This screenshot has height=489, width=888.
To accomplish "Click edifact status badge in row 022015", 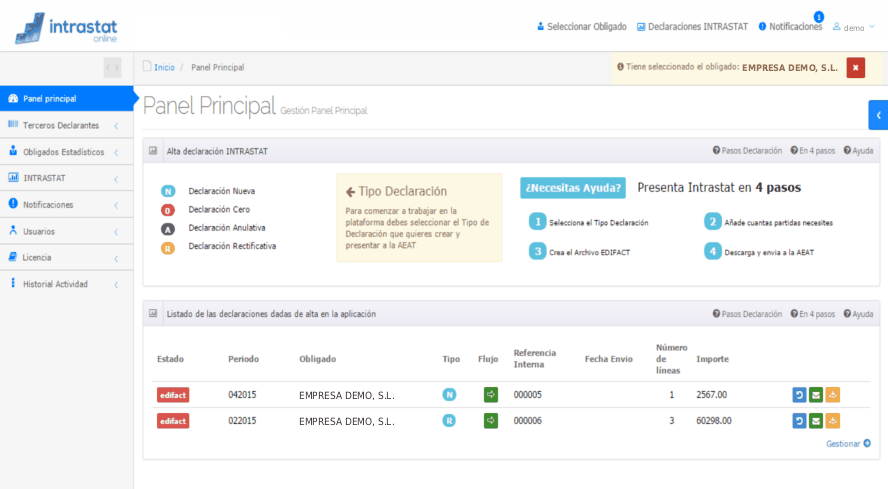I will (173, 421).
